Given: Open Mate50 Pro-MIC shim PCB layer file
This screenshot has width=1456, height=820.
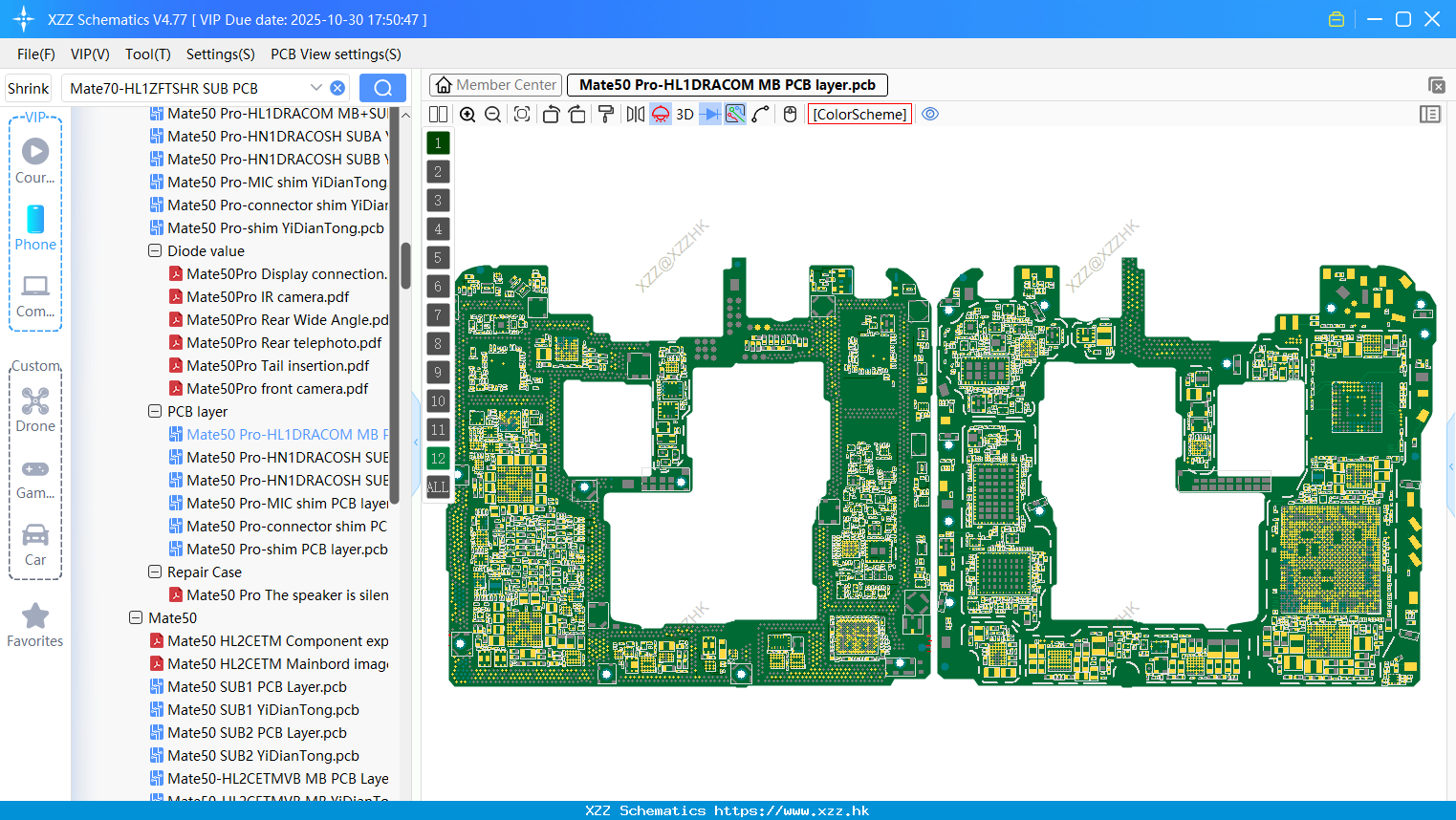Looking at the screenshot, I should click(278, 503).
